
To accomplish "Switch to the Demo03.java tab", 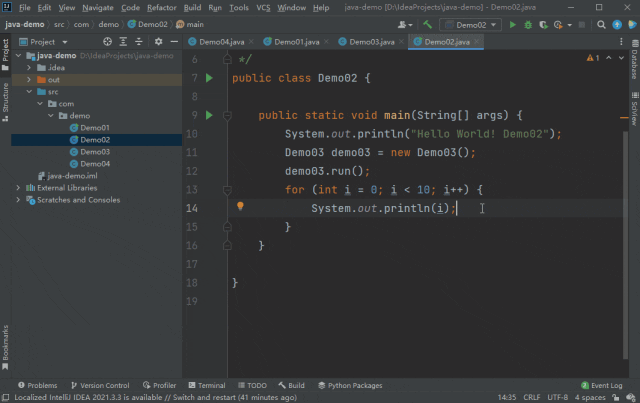I will 372,42.
